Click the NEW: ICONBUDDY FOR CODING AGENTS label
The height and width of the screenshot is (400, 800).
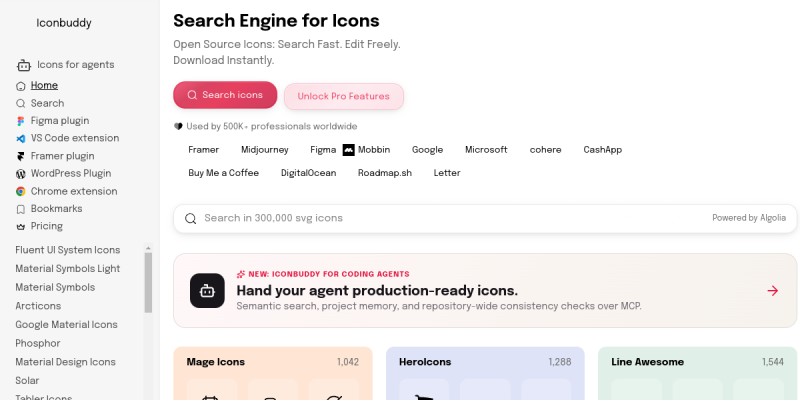(x=329, y=274)
